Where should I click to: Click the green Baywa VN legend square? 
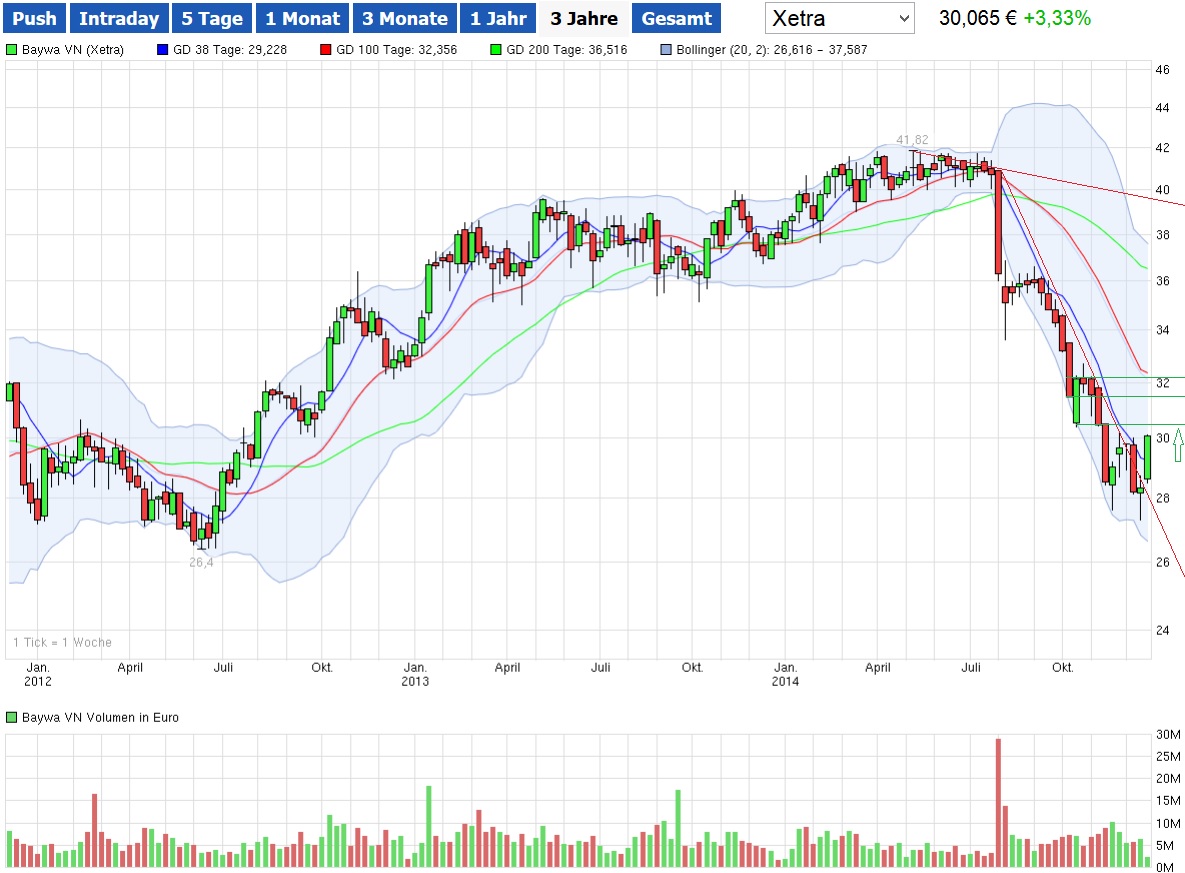click(x=10, y=48)
